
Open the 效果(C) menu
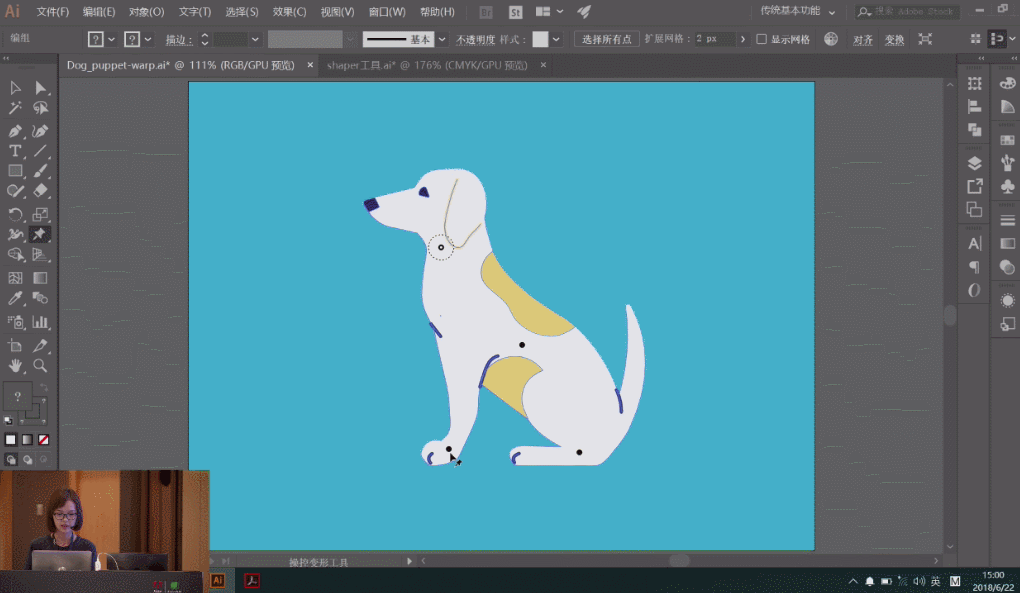pos(290,12)
